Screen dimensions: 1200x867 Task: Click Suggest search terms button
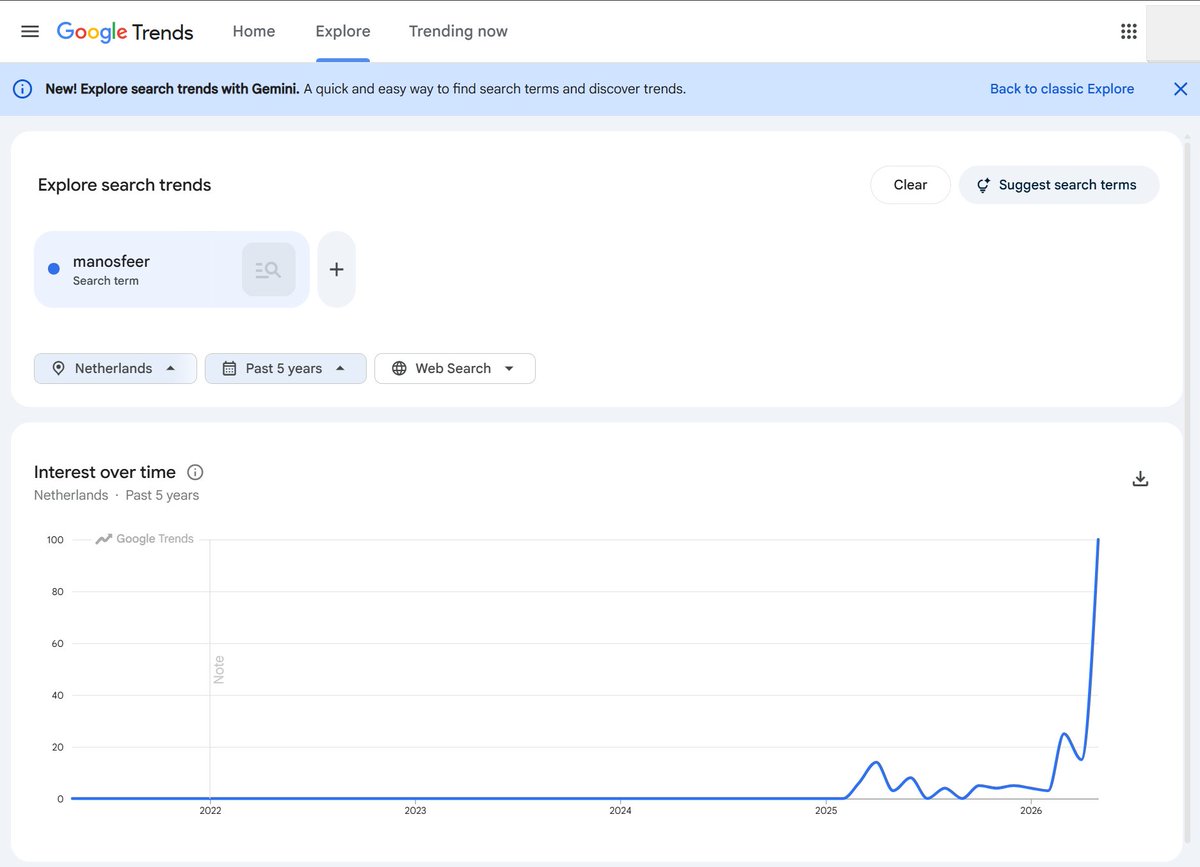1059,185
